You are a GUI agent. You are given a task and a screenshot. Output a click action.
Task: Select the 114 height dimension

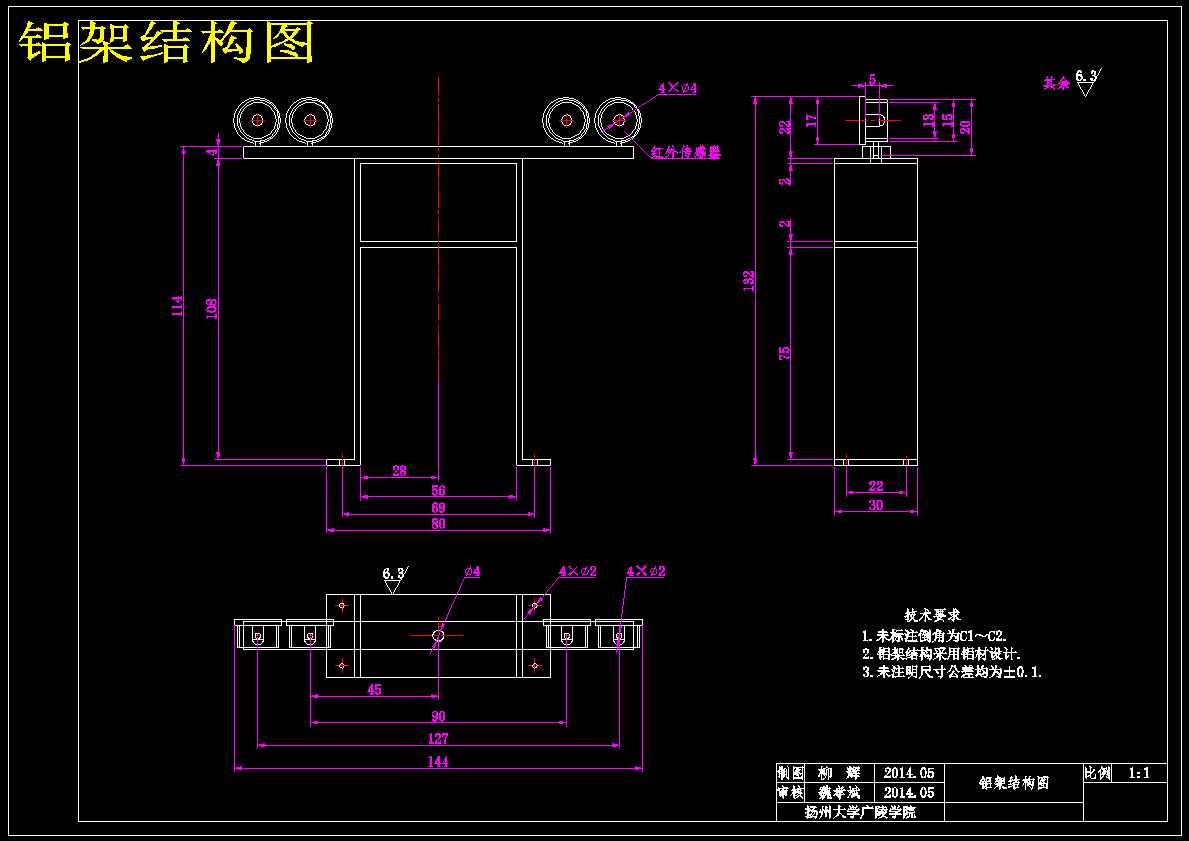[x=177, y=306]
